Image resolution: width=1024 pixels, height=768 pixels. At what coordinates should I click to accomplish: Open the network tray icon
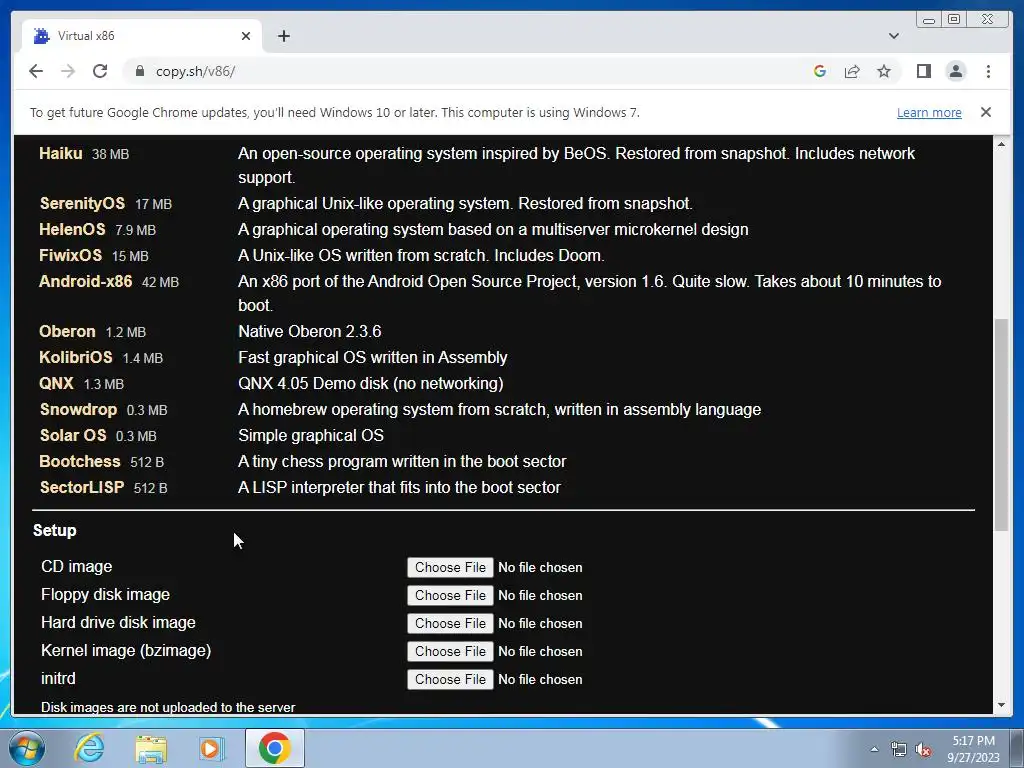coord(899,750)
